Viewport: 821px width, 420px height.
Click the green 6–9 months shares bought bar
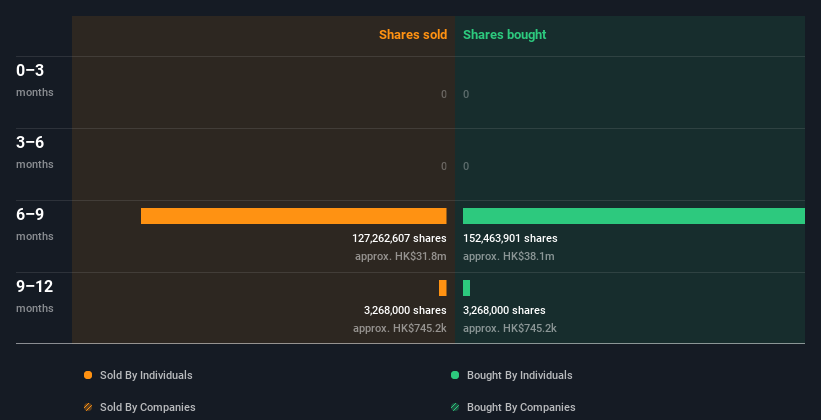coord(634,216)
